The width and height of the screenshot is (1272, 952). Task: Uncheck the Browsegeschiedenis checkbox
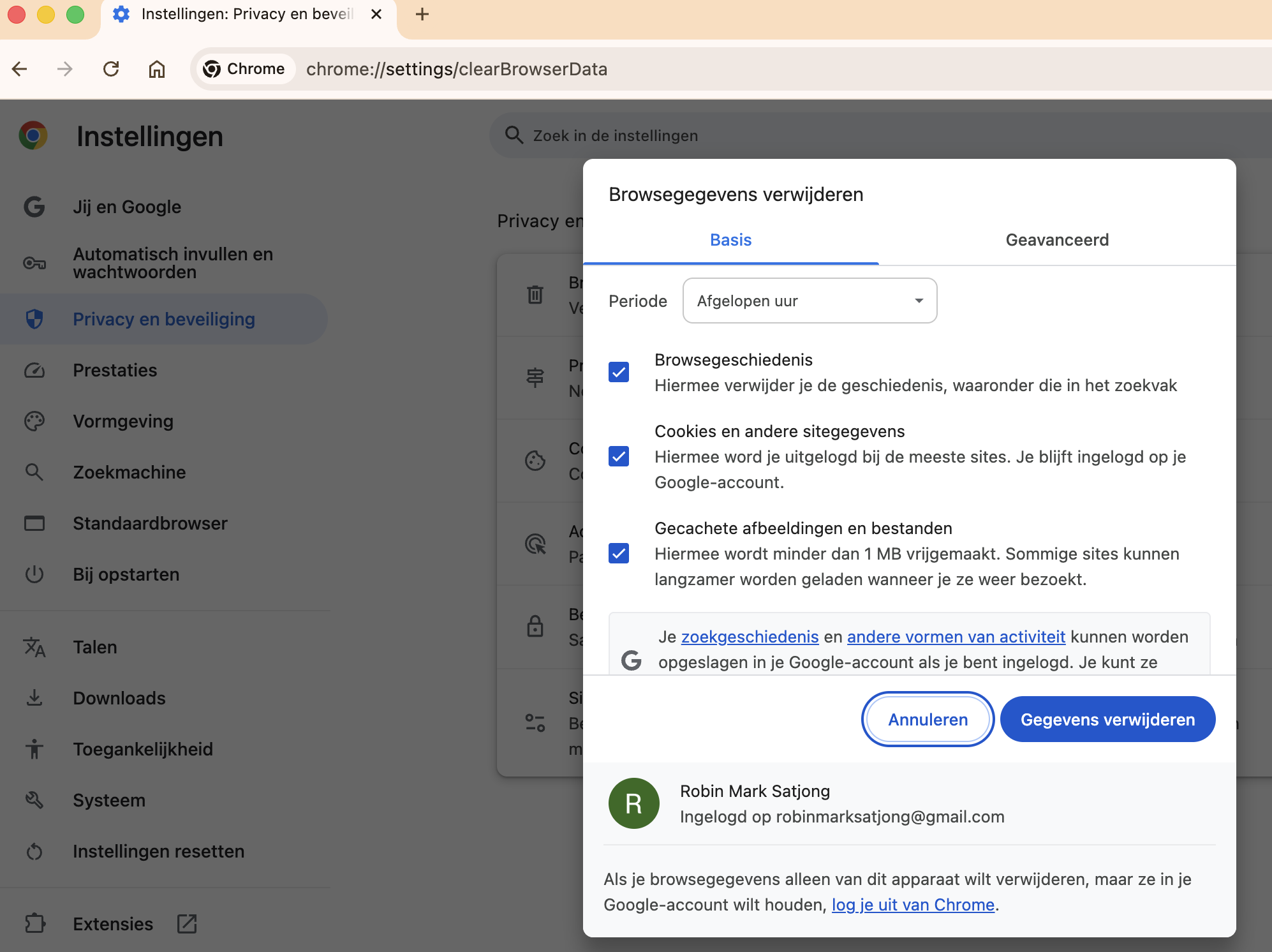[619, 372]
